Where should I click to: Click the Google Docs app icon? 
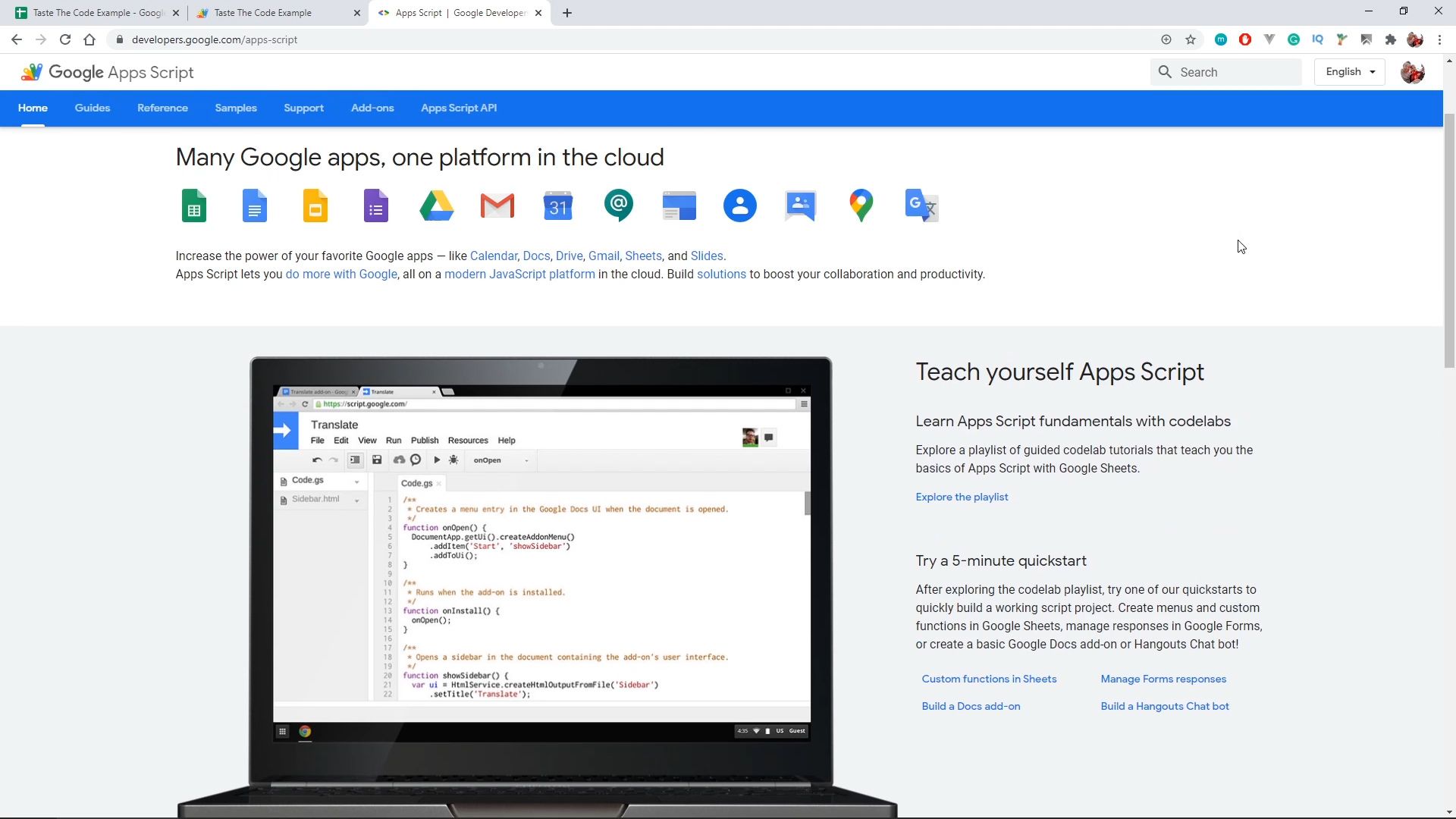[255, 206]
